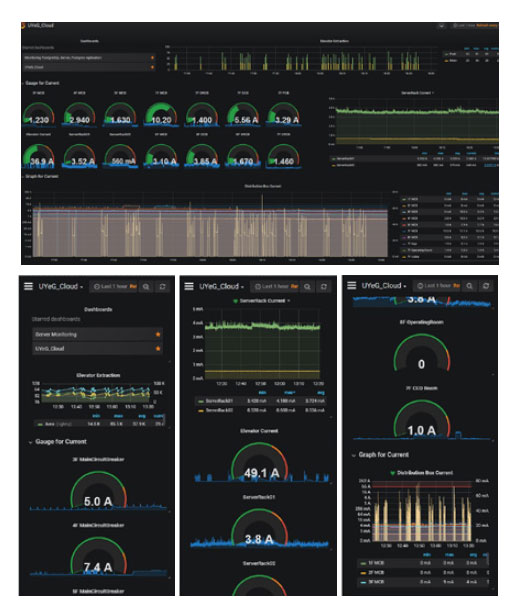Open UYeG_Cloud dashboard dropdown in ServerRack Current view
518x615 pixels.
point(221,286)
